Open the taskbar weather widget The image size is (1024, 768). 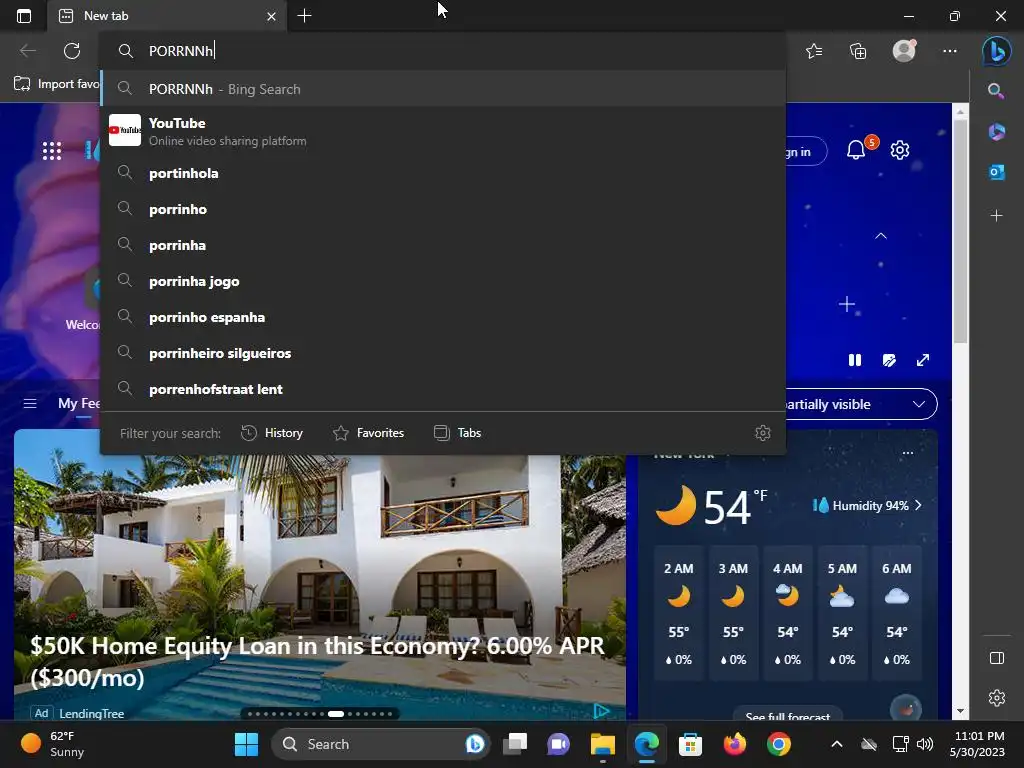(52, 744)
